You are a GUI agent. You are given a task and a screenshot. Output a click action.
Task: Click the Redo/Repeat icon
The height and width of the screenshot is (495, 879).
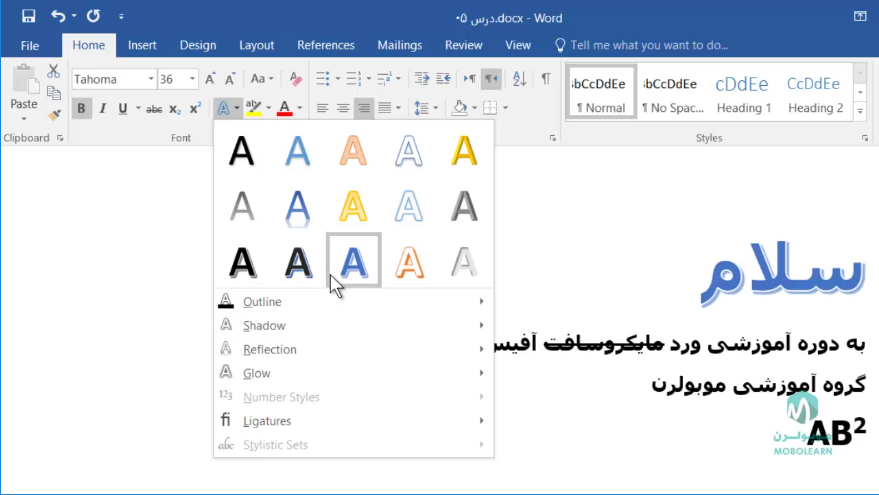tap(93, 16)
